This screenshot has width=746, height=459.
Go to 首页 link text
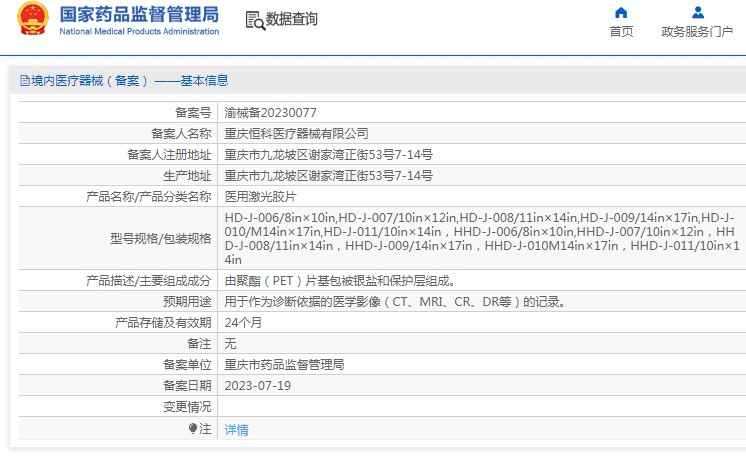(621, 31)
